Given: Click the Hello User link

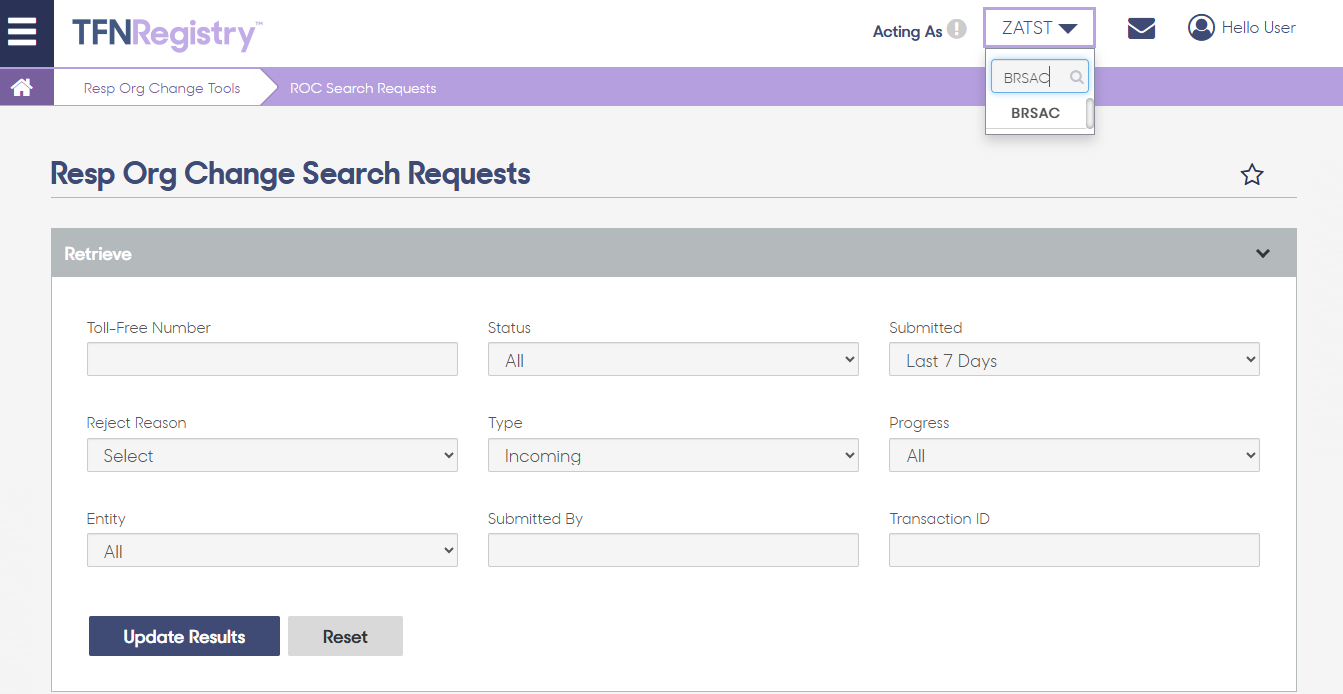Looking at the screenshot, I should (x=1258, y=28).
